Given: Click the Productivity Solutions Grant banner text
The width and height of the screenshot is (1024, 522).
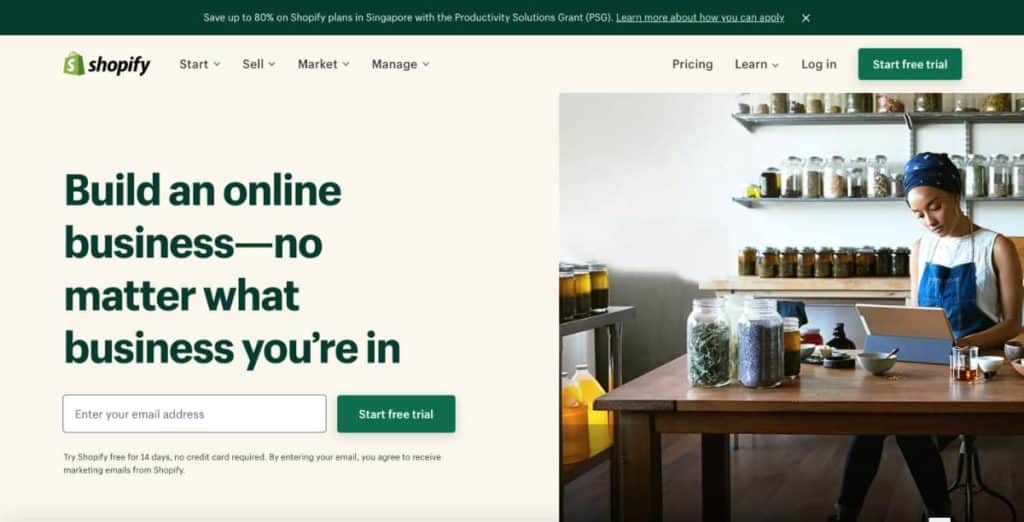Looking at the screenshot, I should pos(408,18).
